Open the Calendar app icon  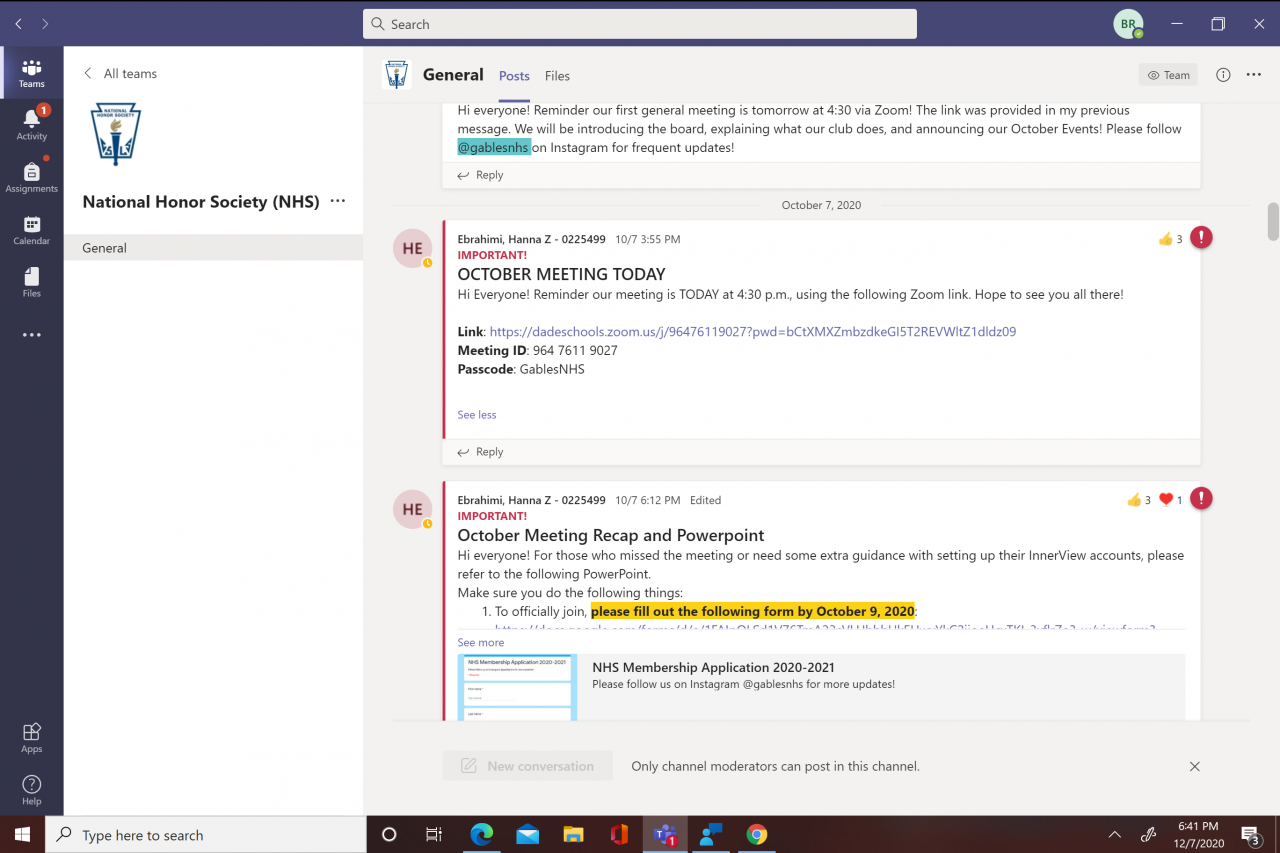[31, 230]
